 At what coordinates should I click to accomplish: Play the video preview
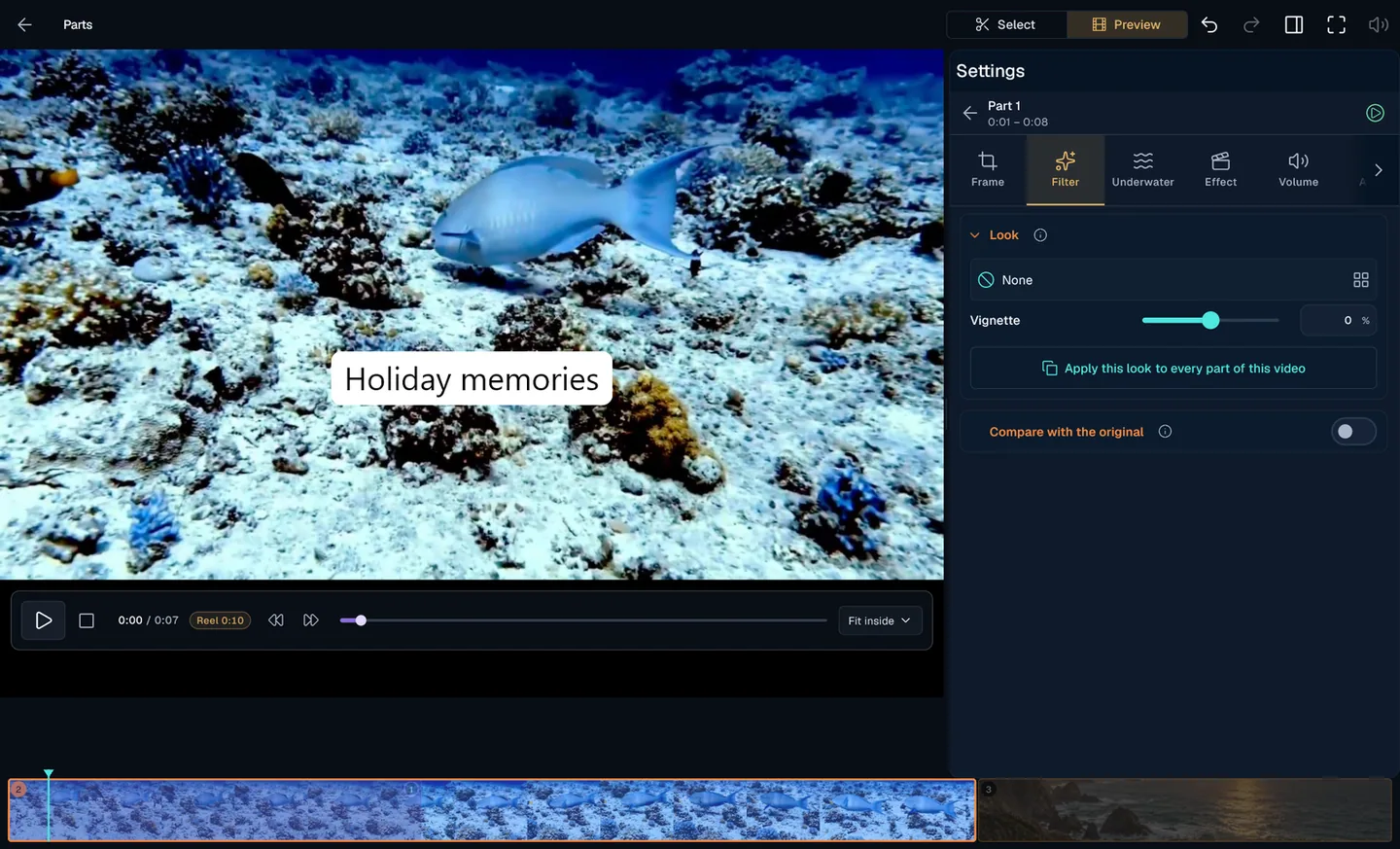44,620
